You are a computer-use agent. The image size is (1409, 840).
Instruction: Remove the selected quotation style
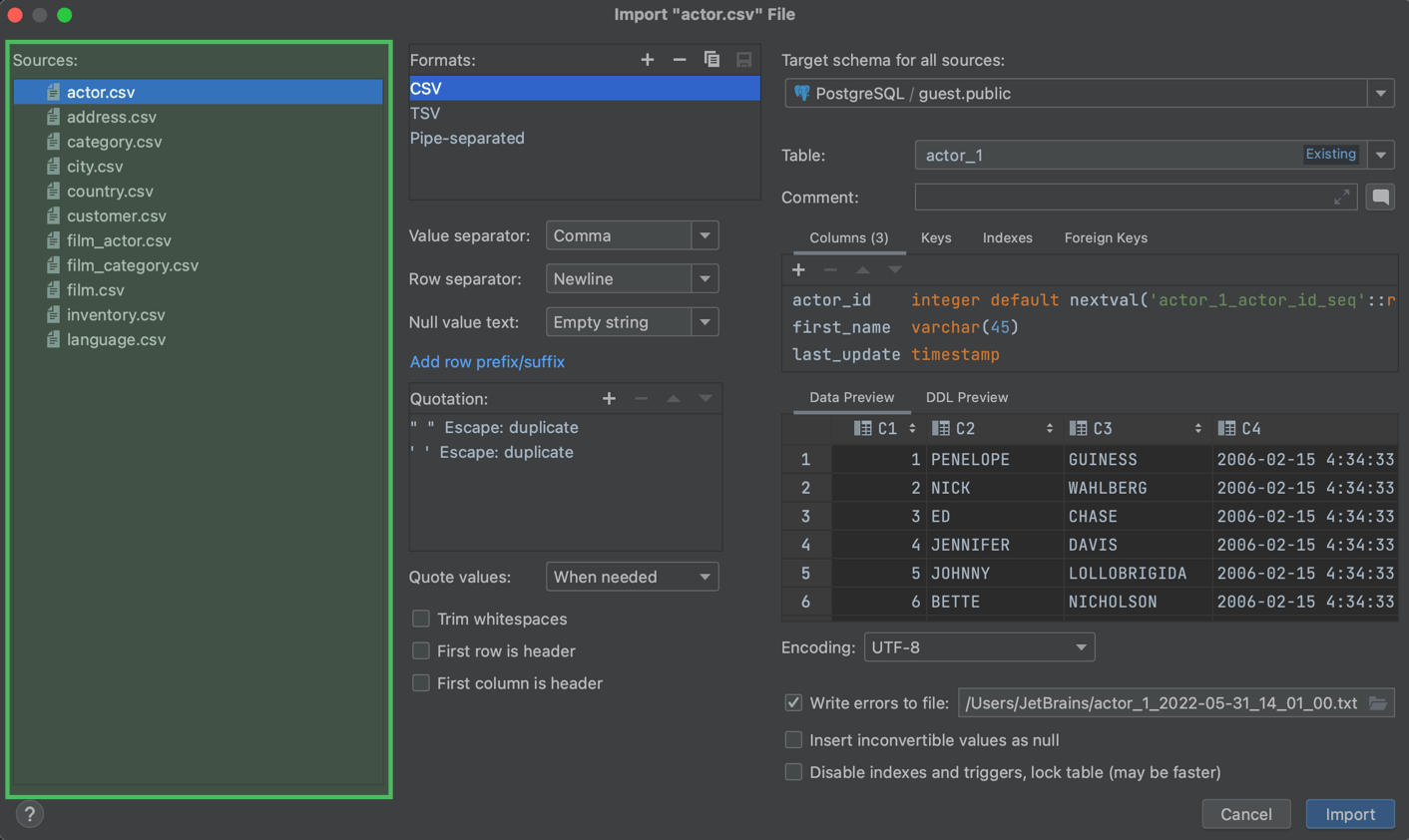point(641,398)
